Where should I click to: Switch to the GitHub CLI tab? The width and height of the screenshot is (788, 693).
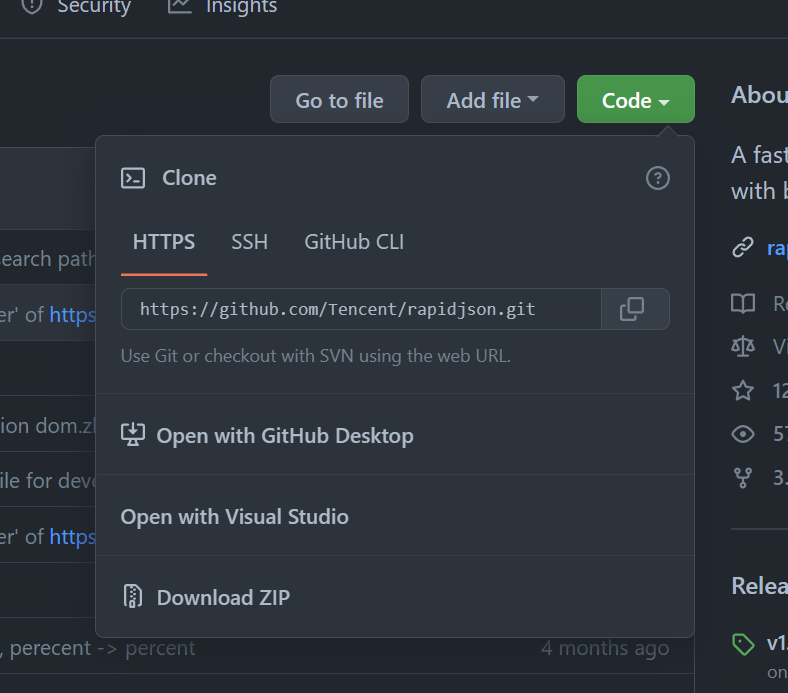click(x=354, y=242)
